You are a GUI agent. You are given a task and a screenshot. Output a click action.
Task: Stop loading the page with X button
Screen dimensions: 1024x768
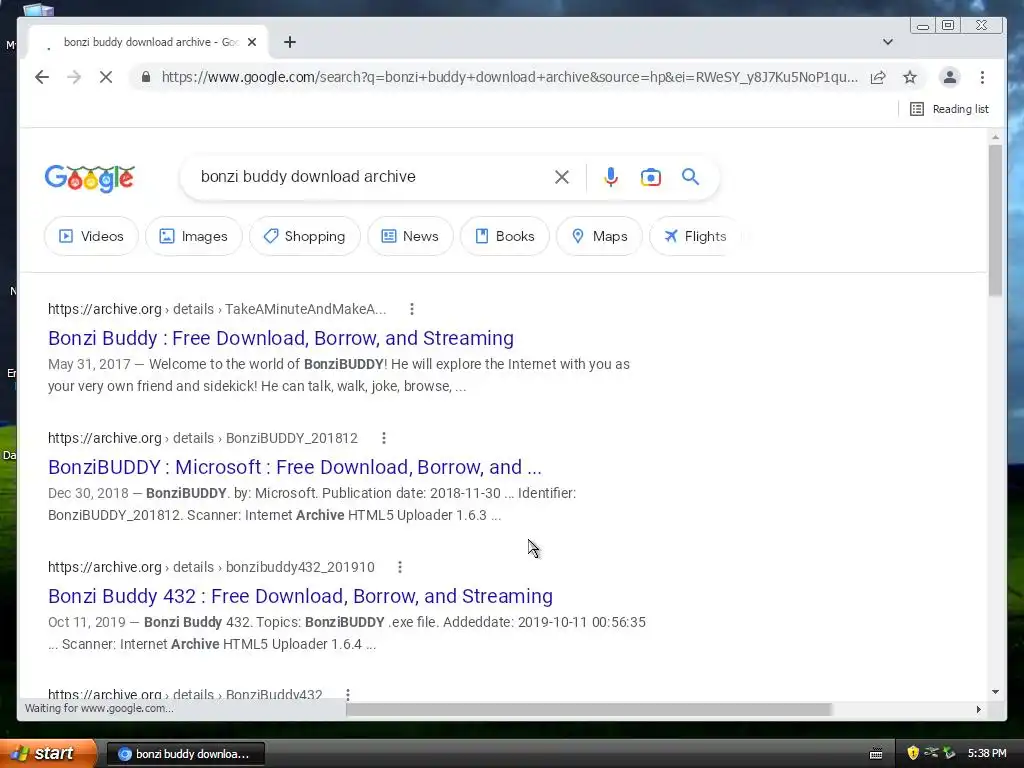click(x=106, y=77)
